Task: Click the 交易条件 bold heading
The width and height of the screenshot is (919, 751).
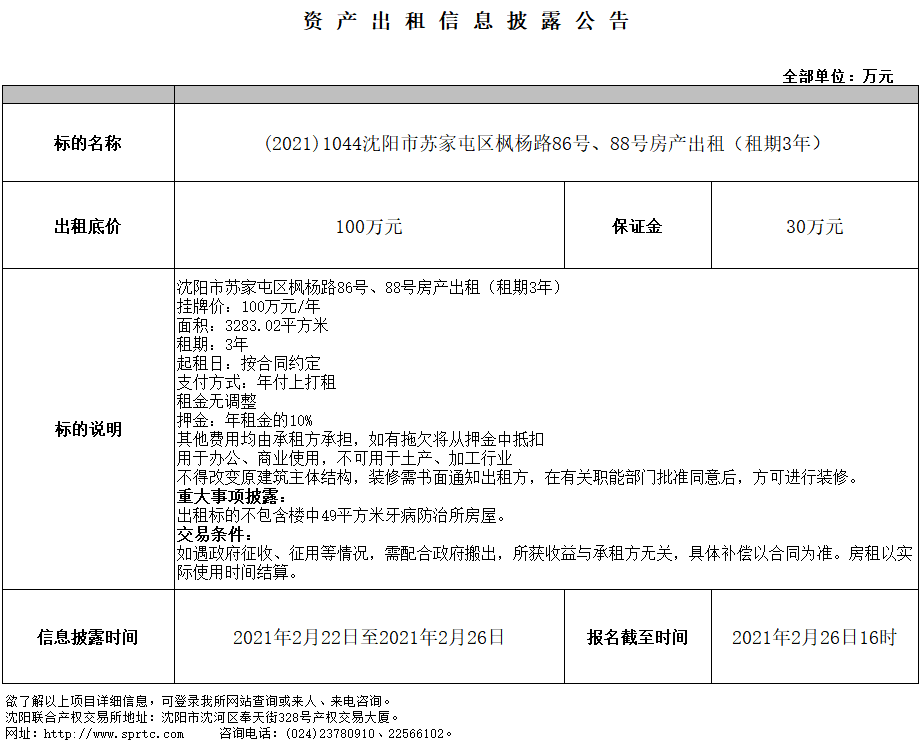Action: point(215,534)
